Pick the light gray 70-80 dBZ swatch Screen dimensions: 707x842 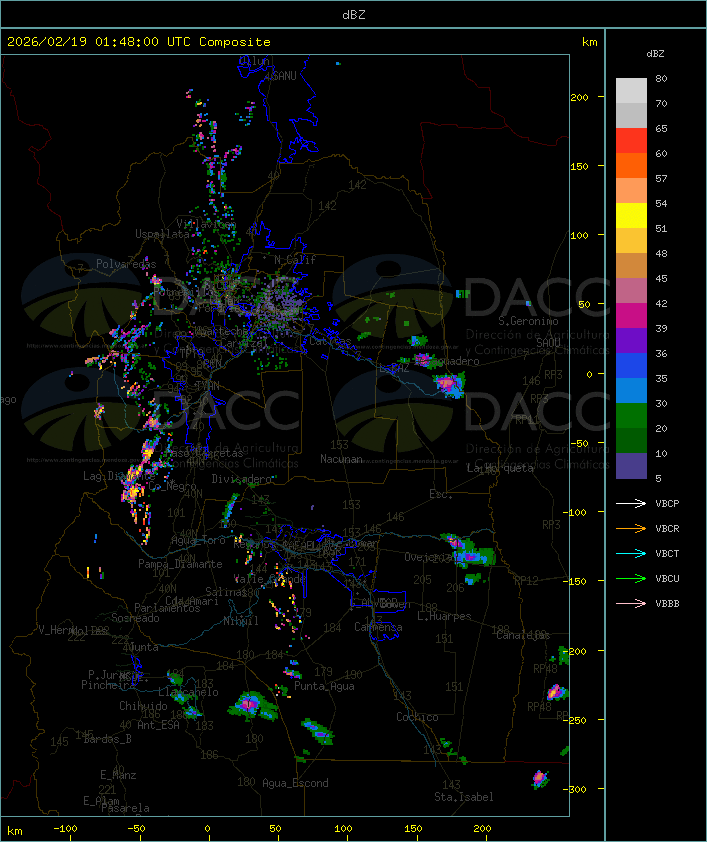coord(631,90)
